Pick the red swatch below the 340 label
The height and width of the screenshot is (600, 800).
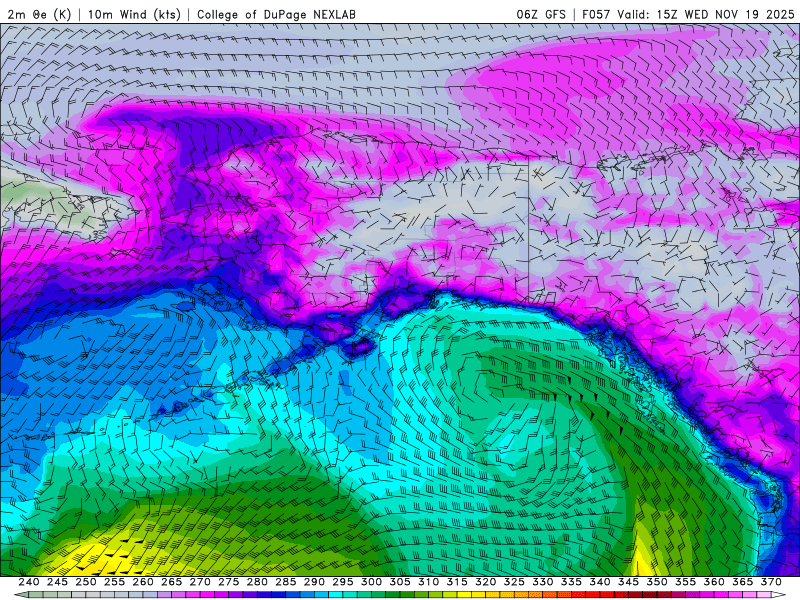(x=593, y=595)
